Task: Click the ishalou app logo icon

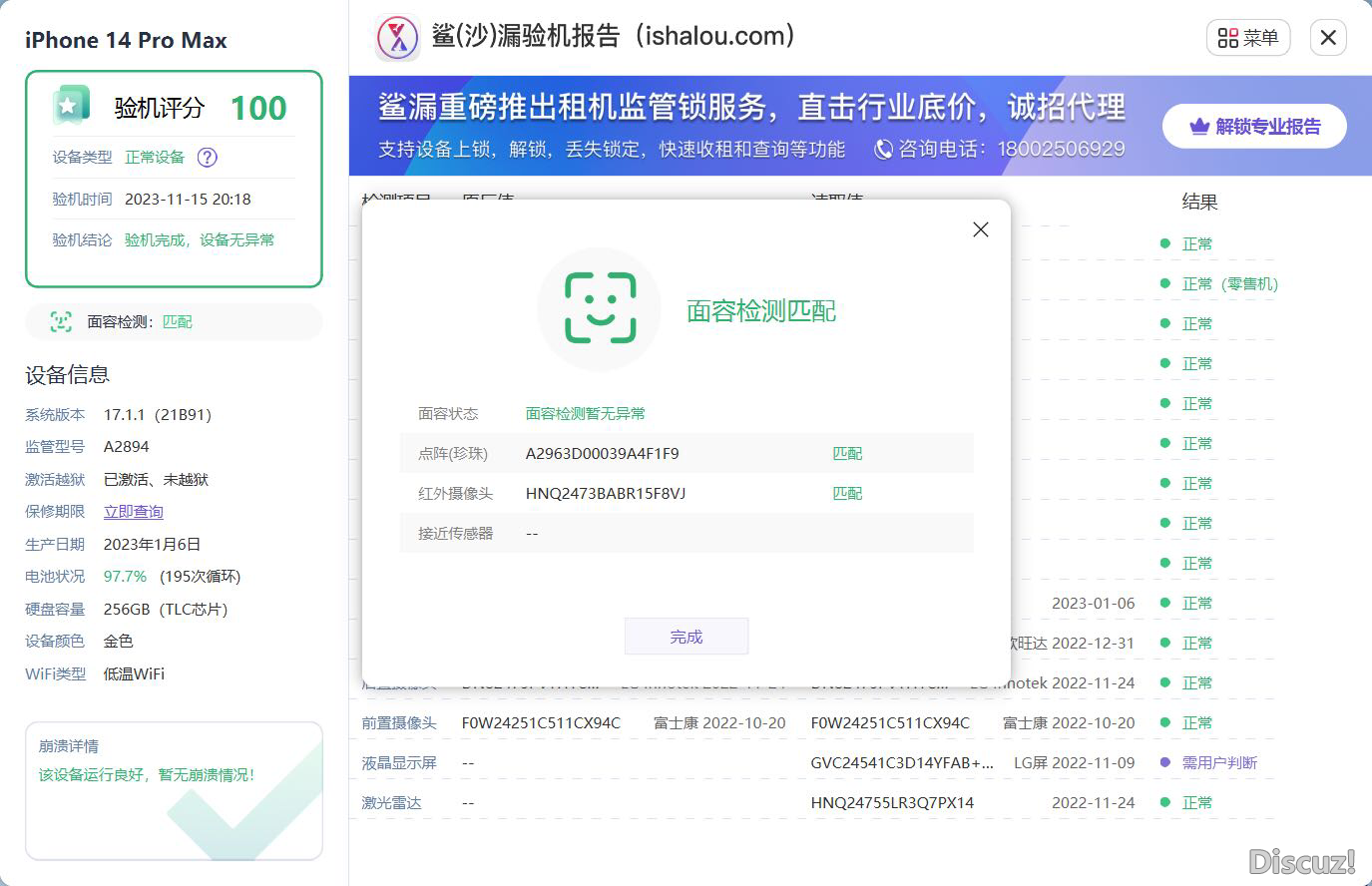Action: click(x=398, y=38)
